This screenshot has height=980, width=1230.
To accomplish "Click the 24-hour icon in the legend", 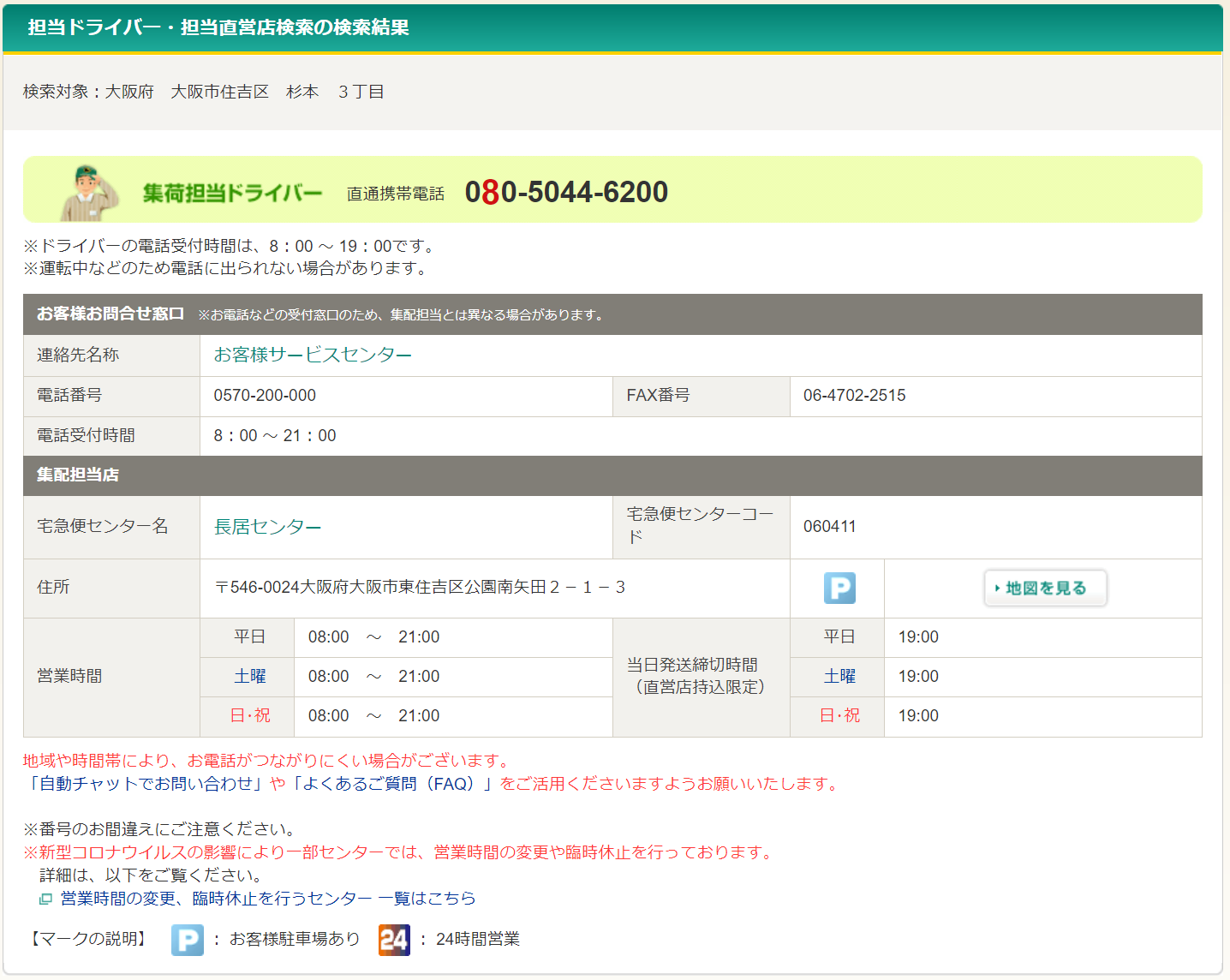I will (x=394, y=940).
